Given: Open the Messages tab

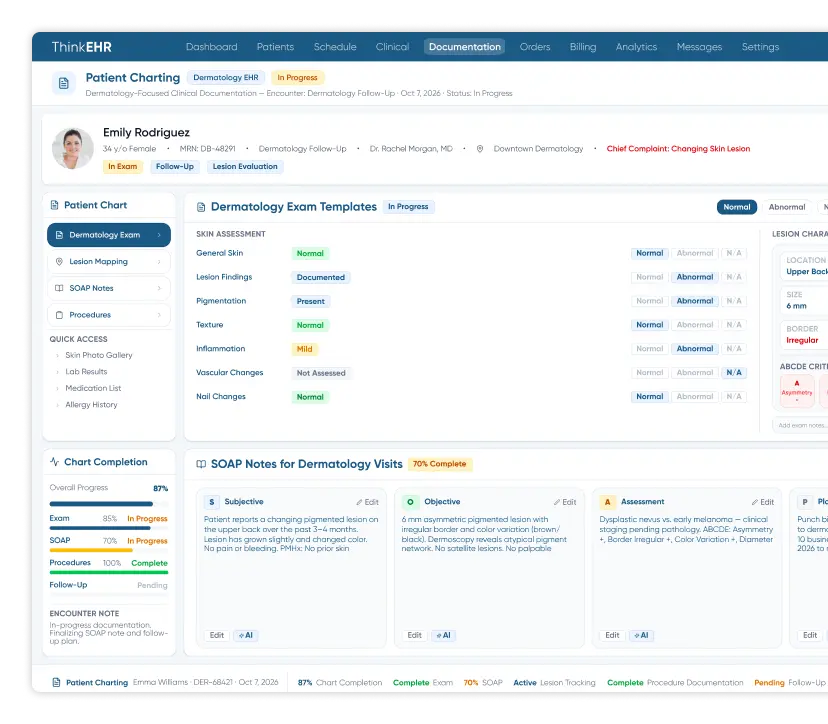Looking at the screenshot, I should click(x=699, y=47).
